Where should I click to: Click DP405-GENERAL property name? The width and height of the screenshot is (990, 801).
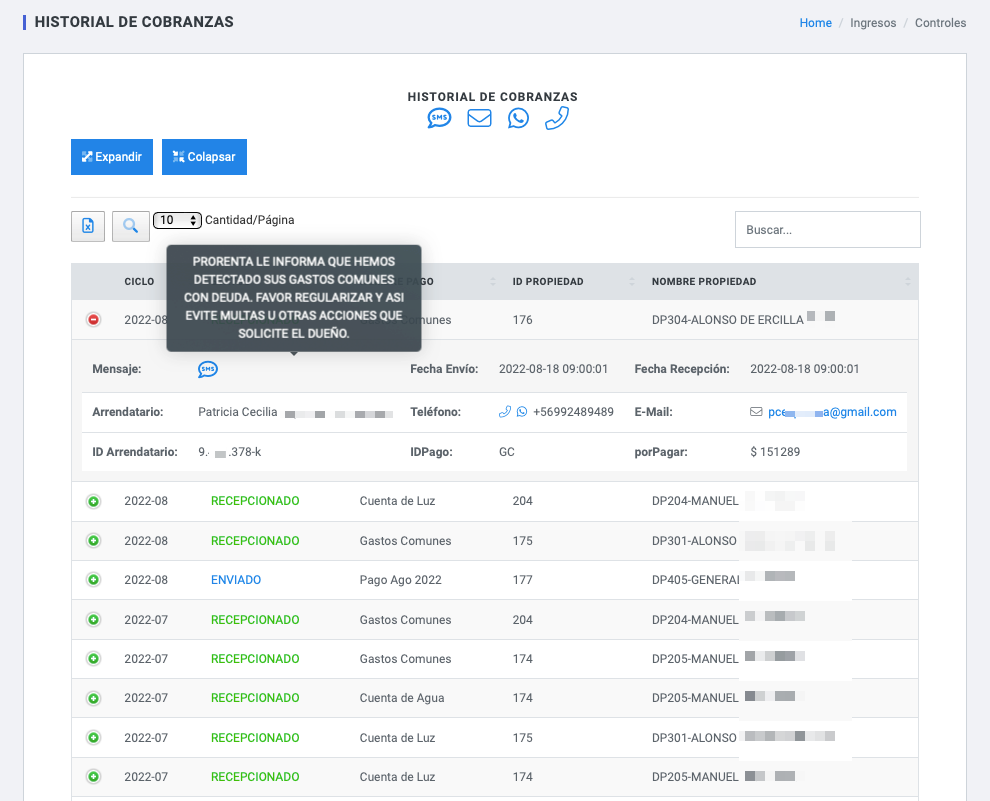tap(695, 580)
